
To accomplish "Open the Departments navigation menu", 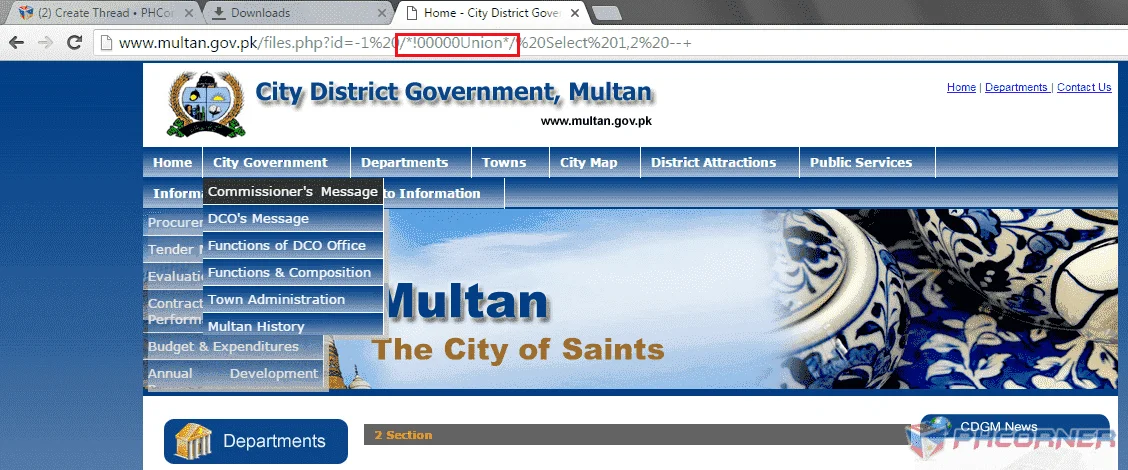I will pos(404,162).
